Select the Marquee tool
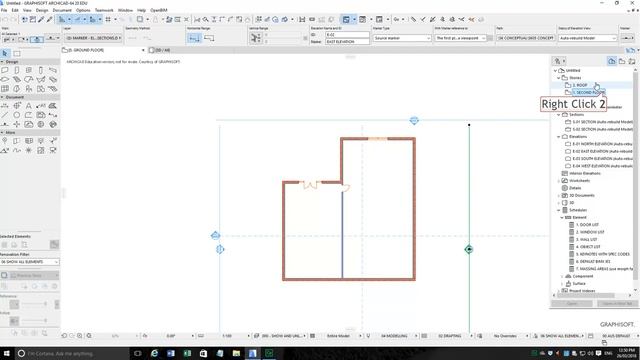 click(x=17, y=53)
